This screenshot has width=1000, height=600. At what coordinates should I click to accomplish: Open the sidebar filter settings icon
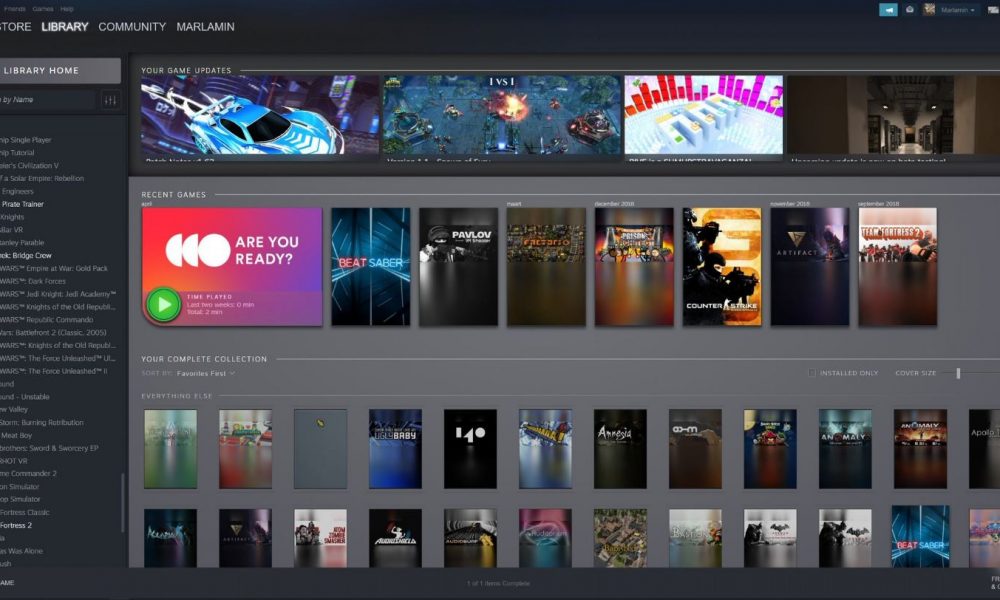(x=110, y=100)
